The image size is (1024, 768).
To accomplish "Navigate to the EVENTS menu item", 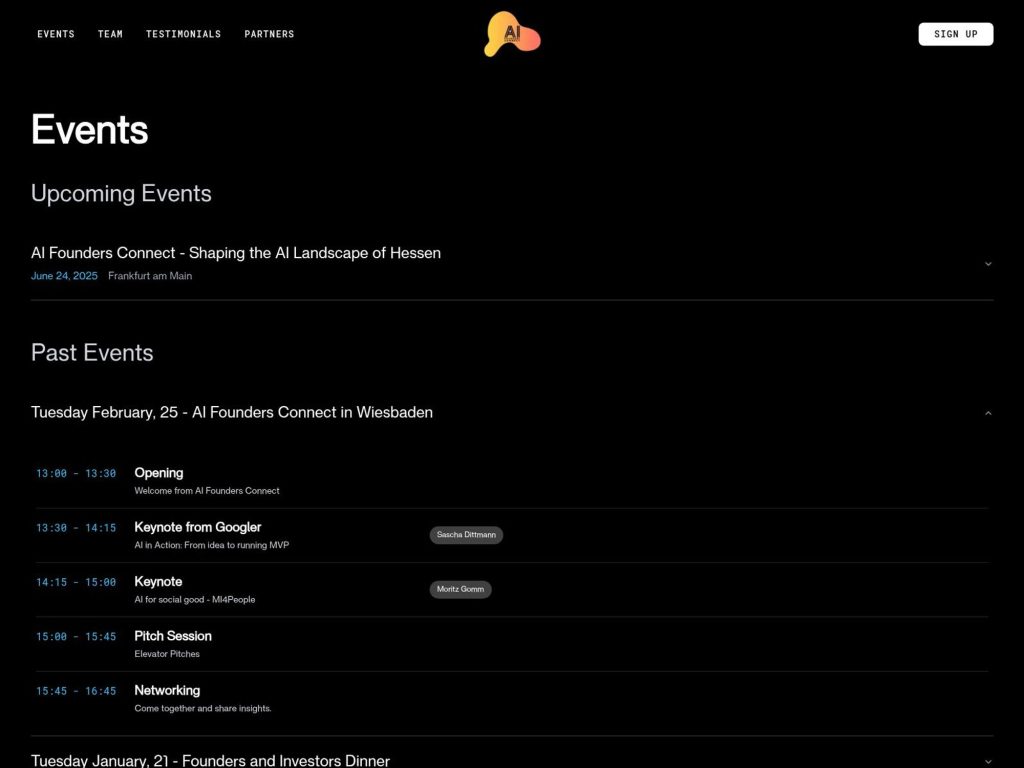I will click(56, 34).
